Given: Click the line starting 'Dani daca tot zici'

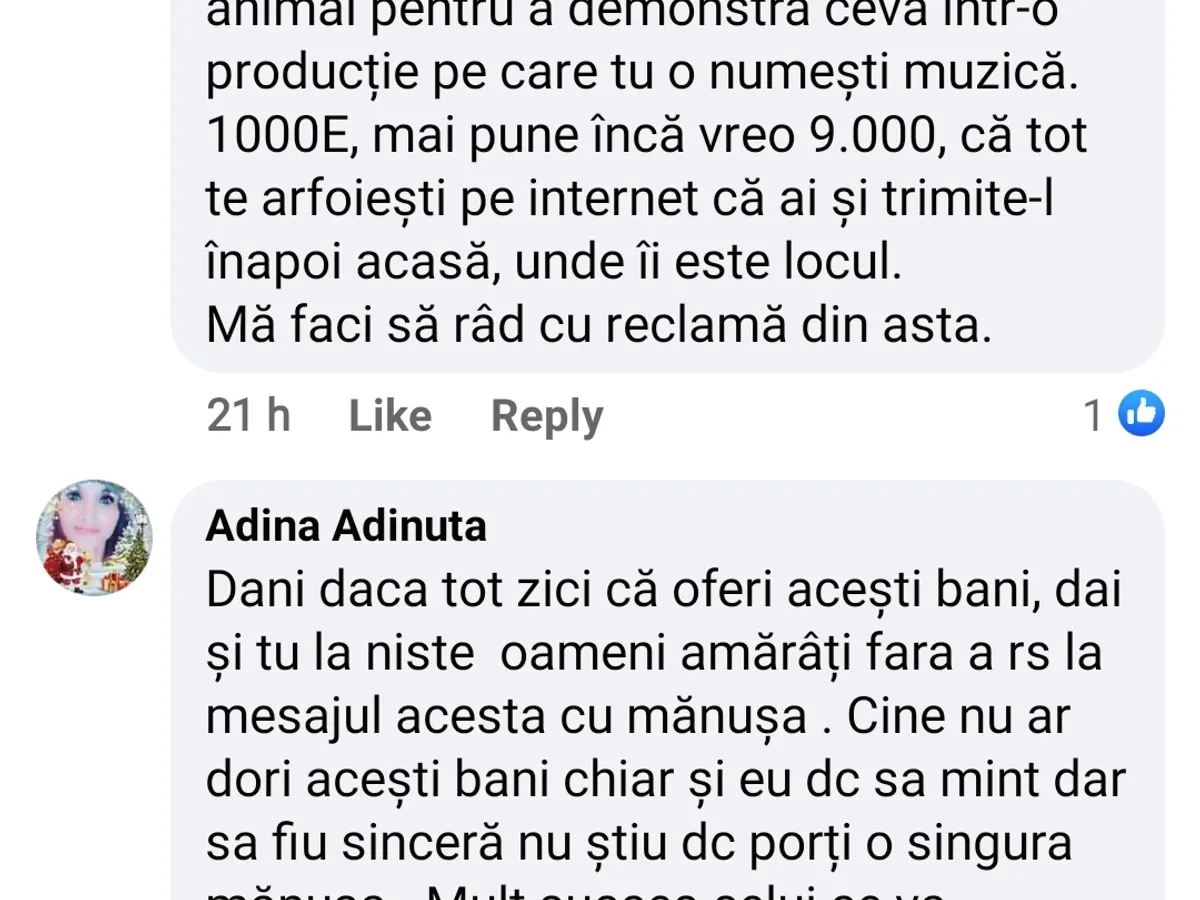Looking at the screenshot, I should click(664, 592).
